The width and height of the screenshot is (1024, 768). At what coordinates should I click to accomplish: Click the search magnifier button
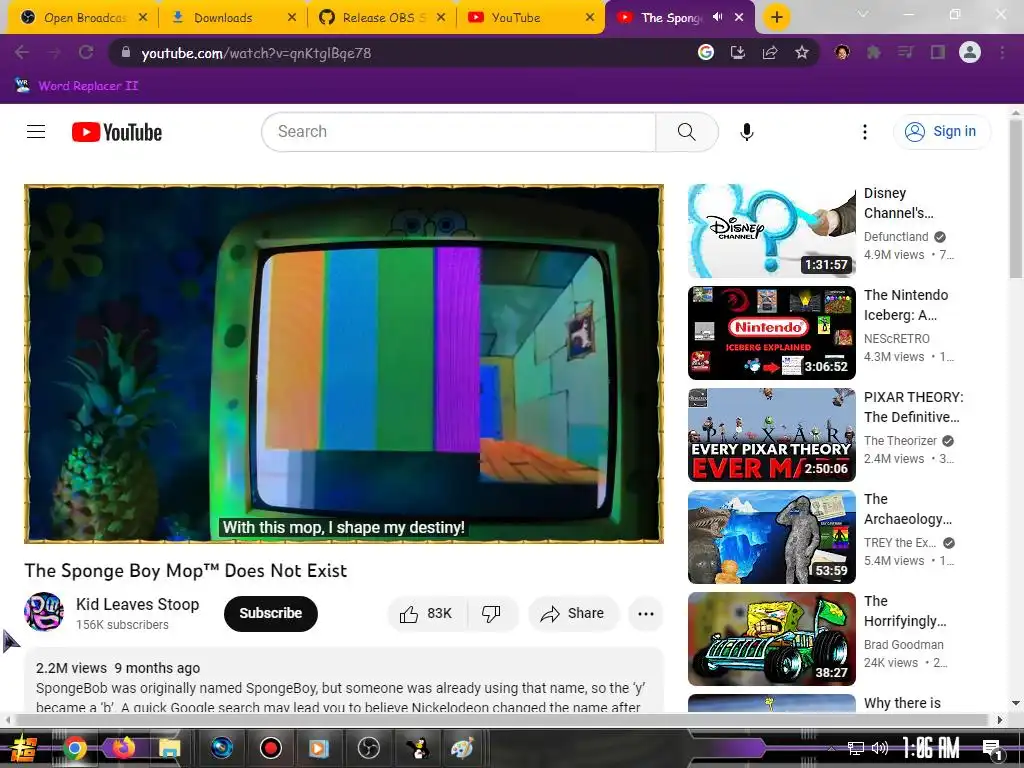[686, 132]
